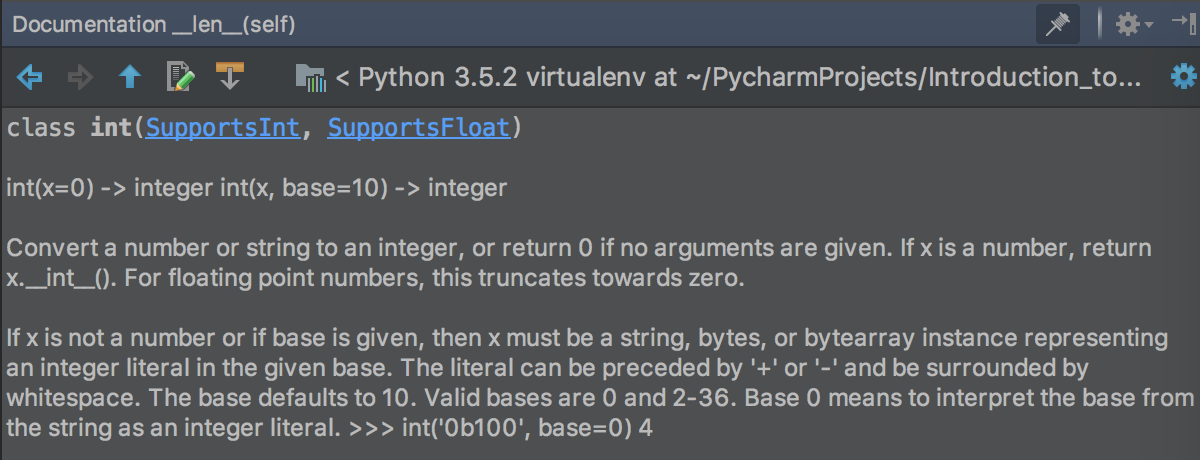This screenshot has width=1200, height=460.
Task: Open the grey gear dropdown in title bar
Action: (x=1127, y=24)
